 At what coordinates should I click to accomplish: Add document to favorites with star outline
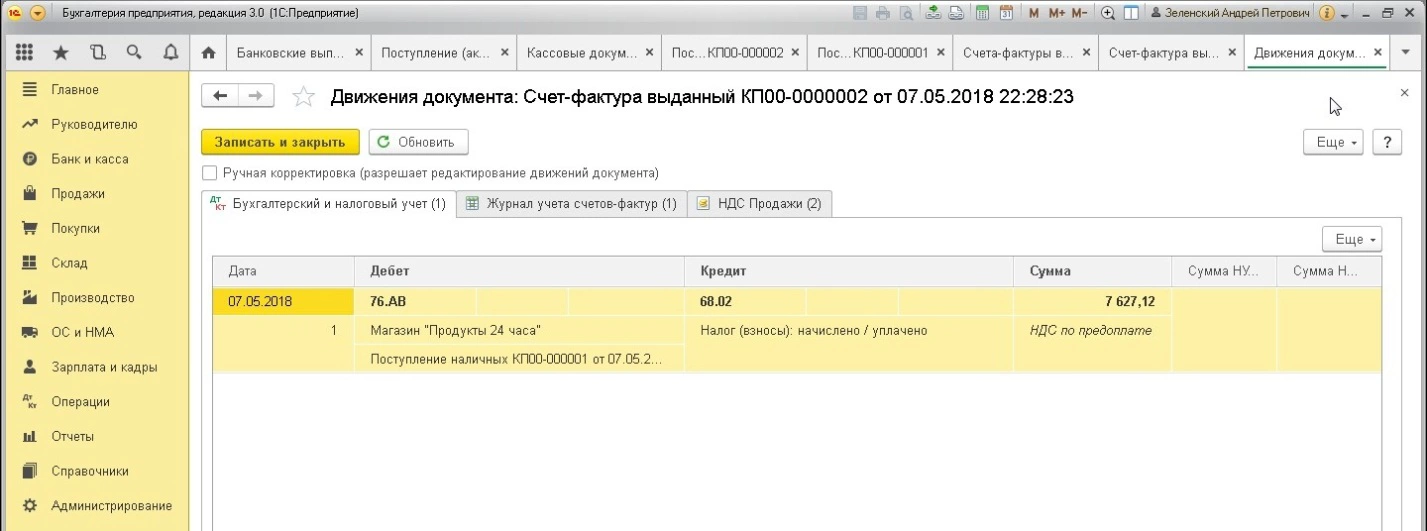pos(302,97)
